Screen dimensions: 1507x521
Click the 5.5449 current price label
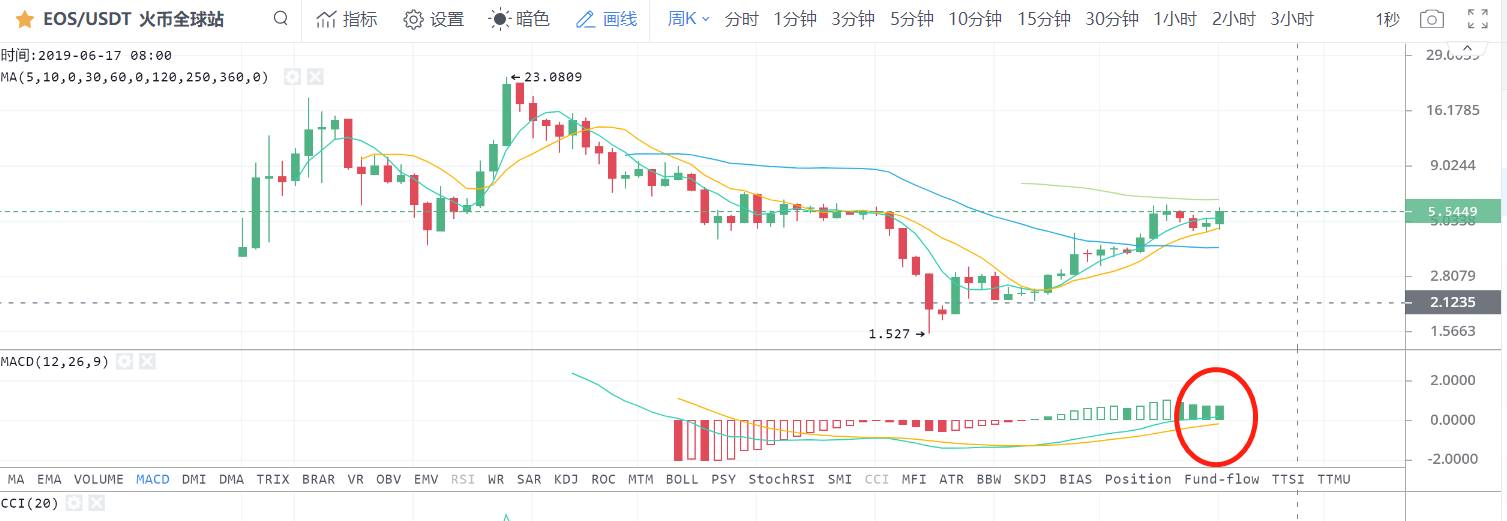[1453, 211]
